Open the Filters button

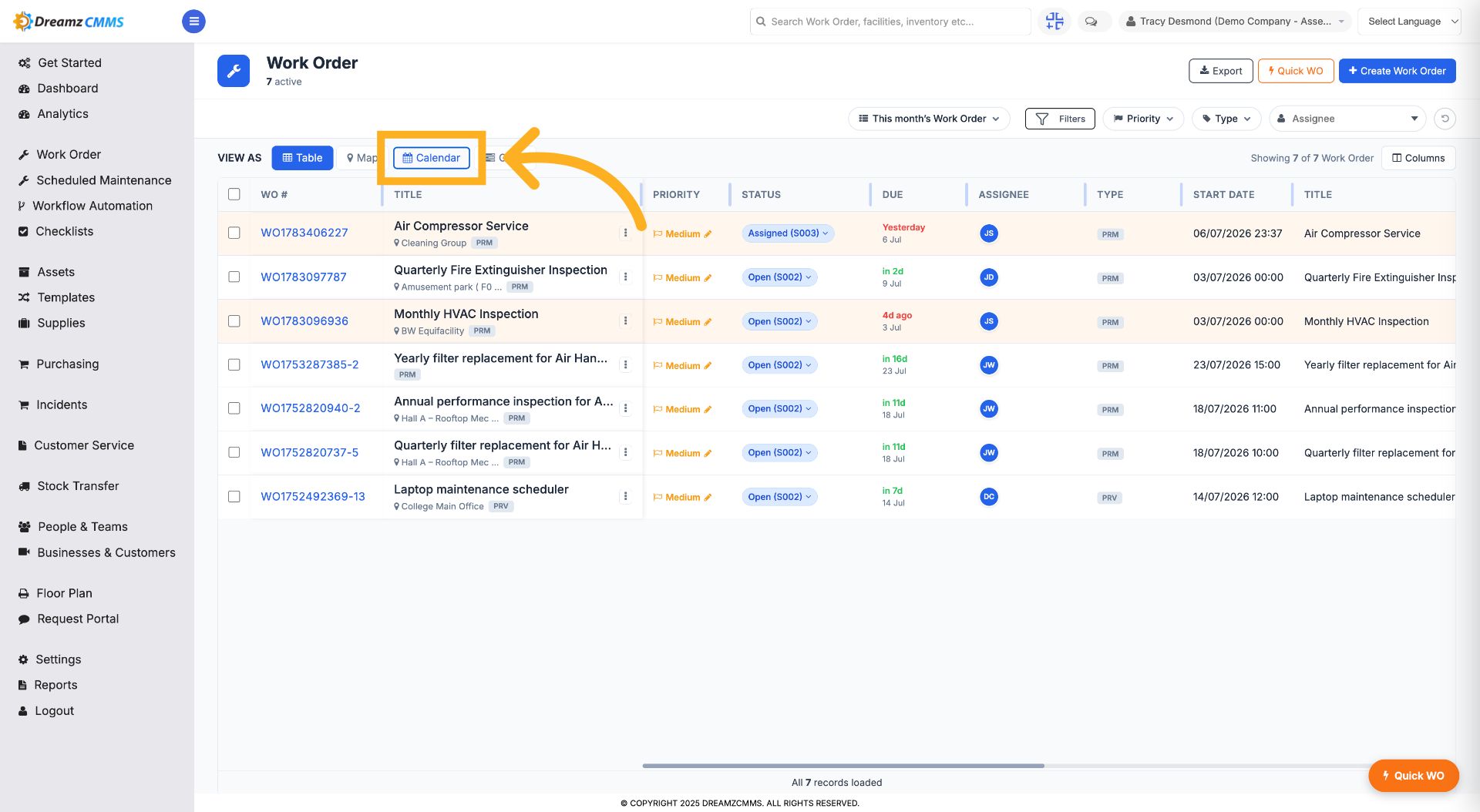pos(1060,119)
